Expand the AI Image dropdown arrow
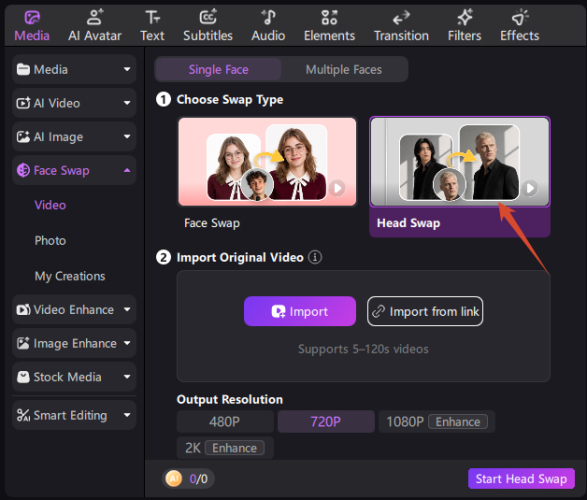Screen dimensions: 587x500 pyautogui.click(x=127, y=137)
